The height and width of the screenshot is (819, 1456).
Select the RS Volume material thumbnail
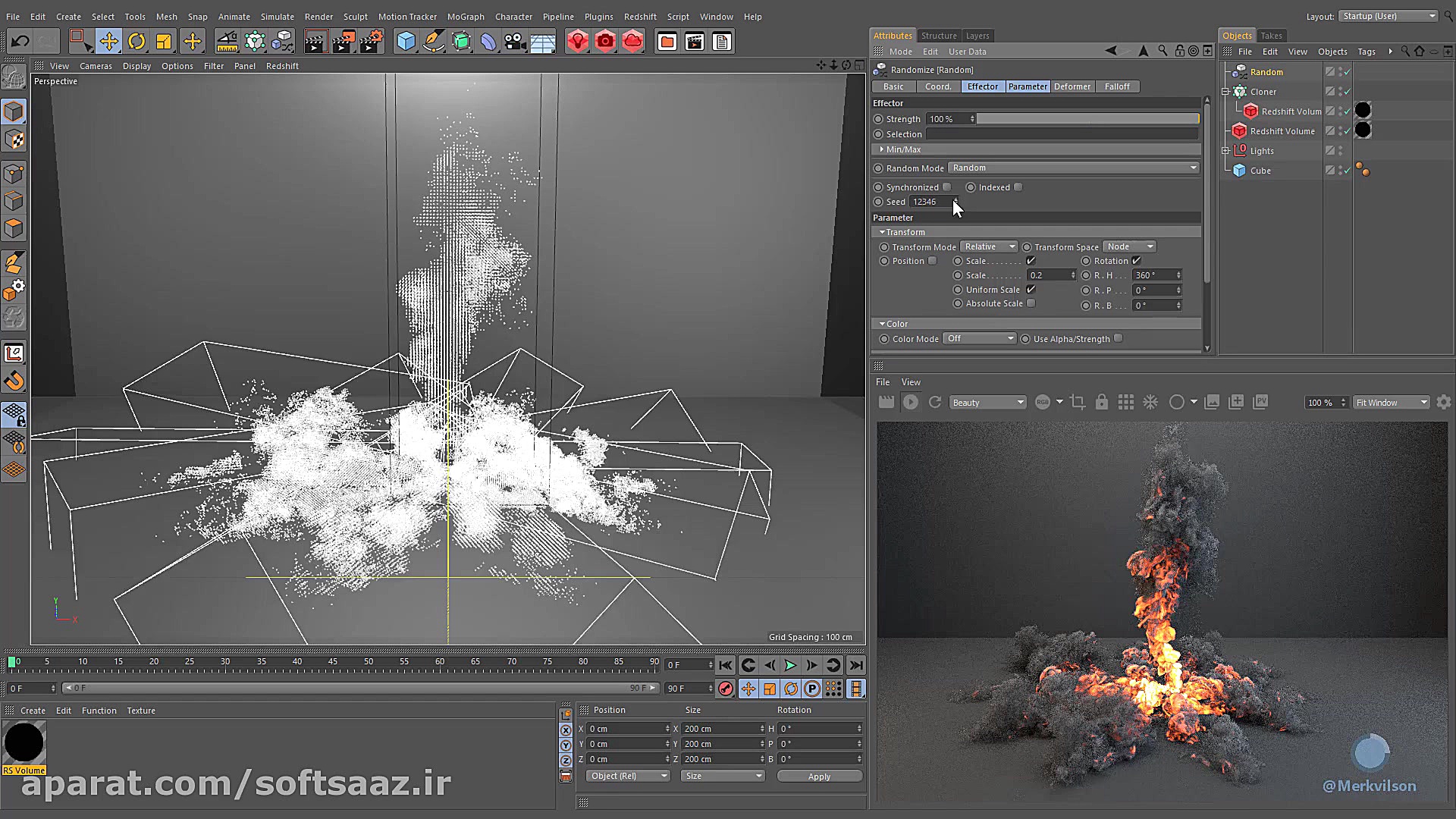pyautogui.click(x=24, y=742)
